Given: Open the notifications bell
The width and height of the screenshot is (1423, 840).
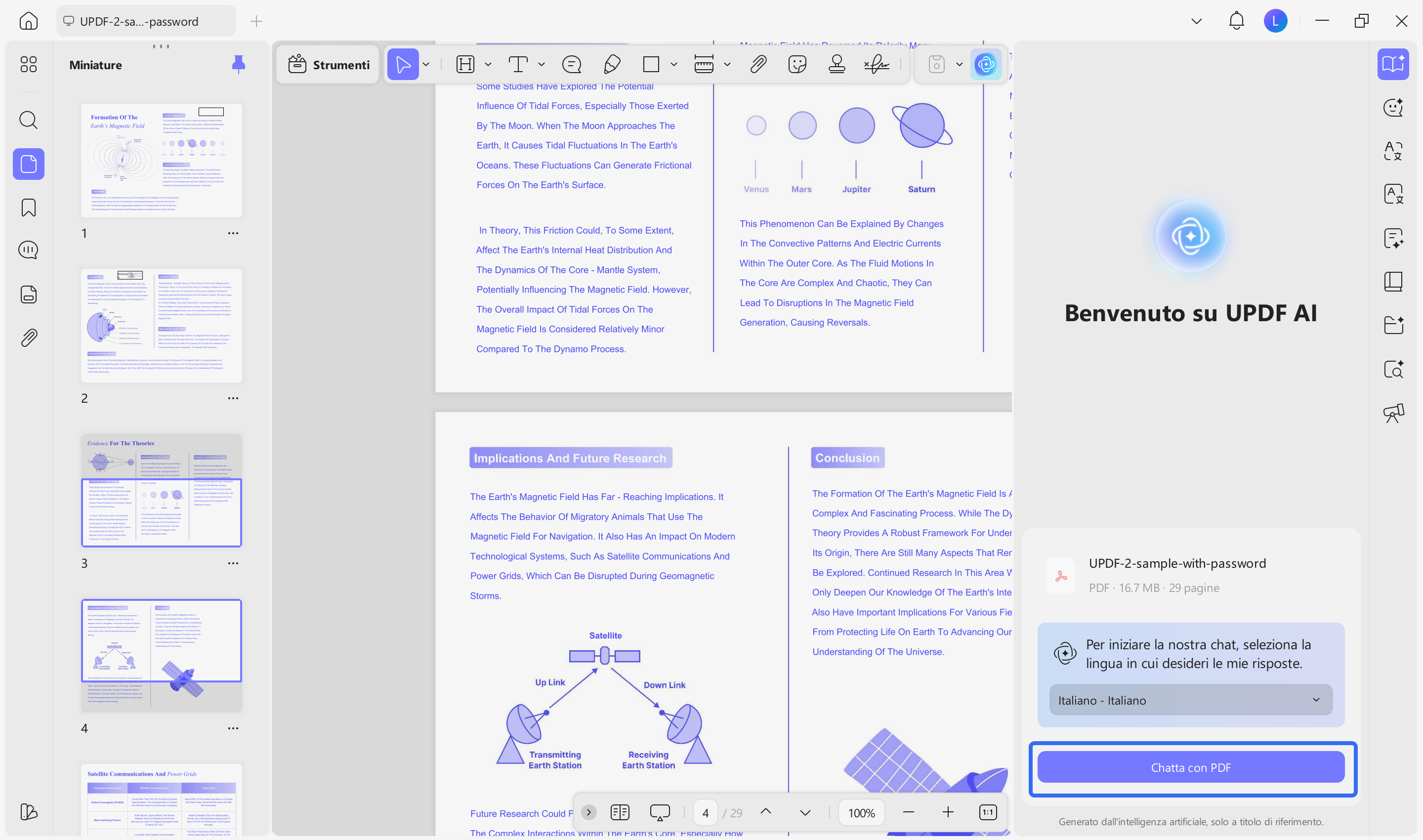Looking at the screenshot, I should (1236, 22).
